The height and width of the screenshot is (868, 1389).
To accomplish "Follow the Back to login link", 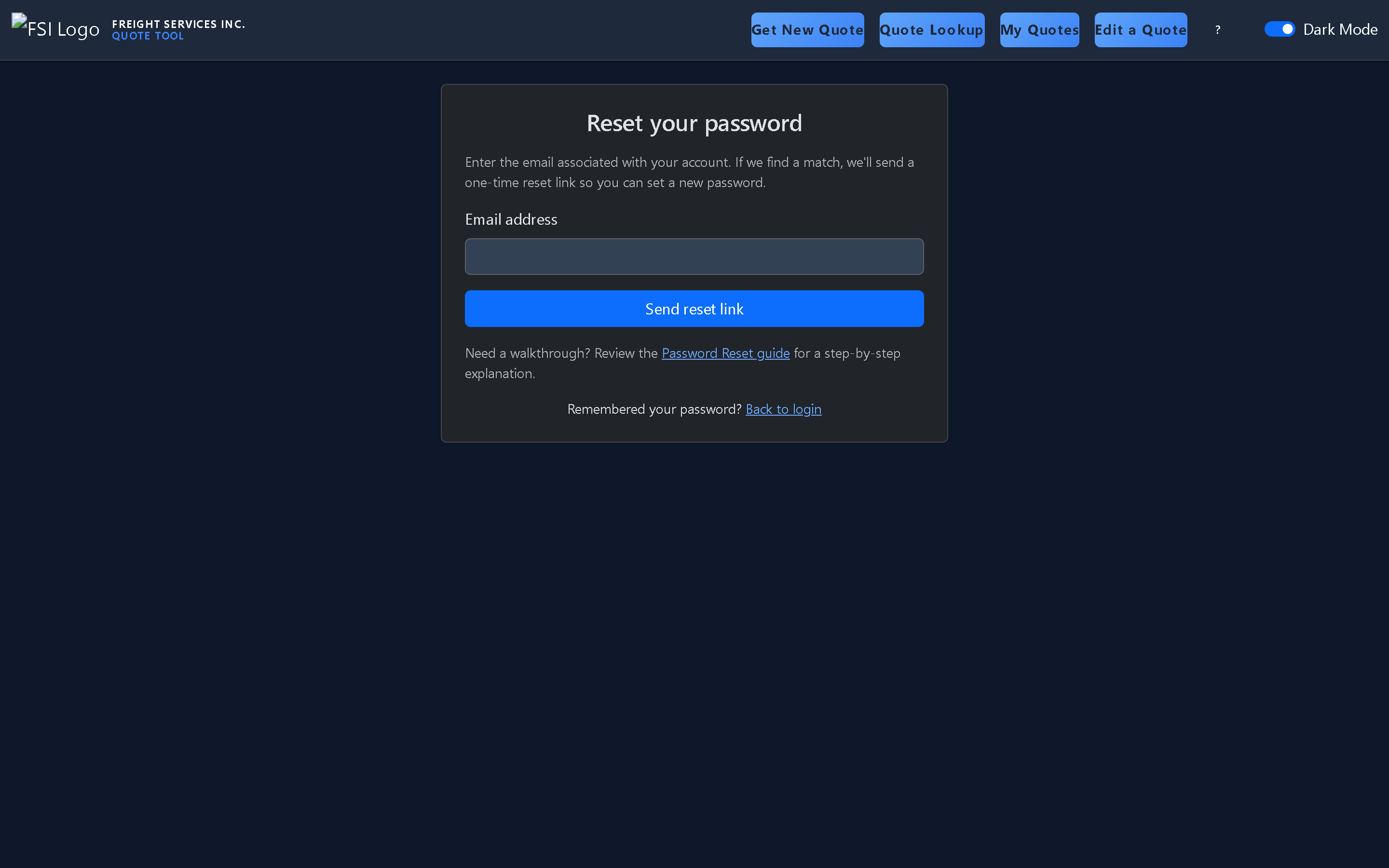I will [x=783, y=409].
